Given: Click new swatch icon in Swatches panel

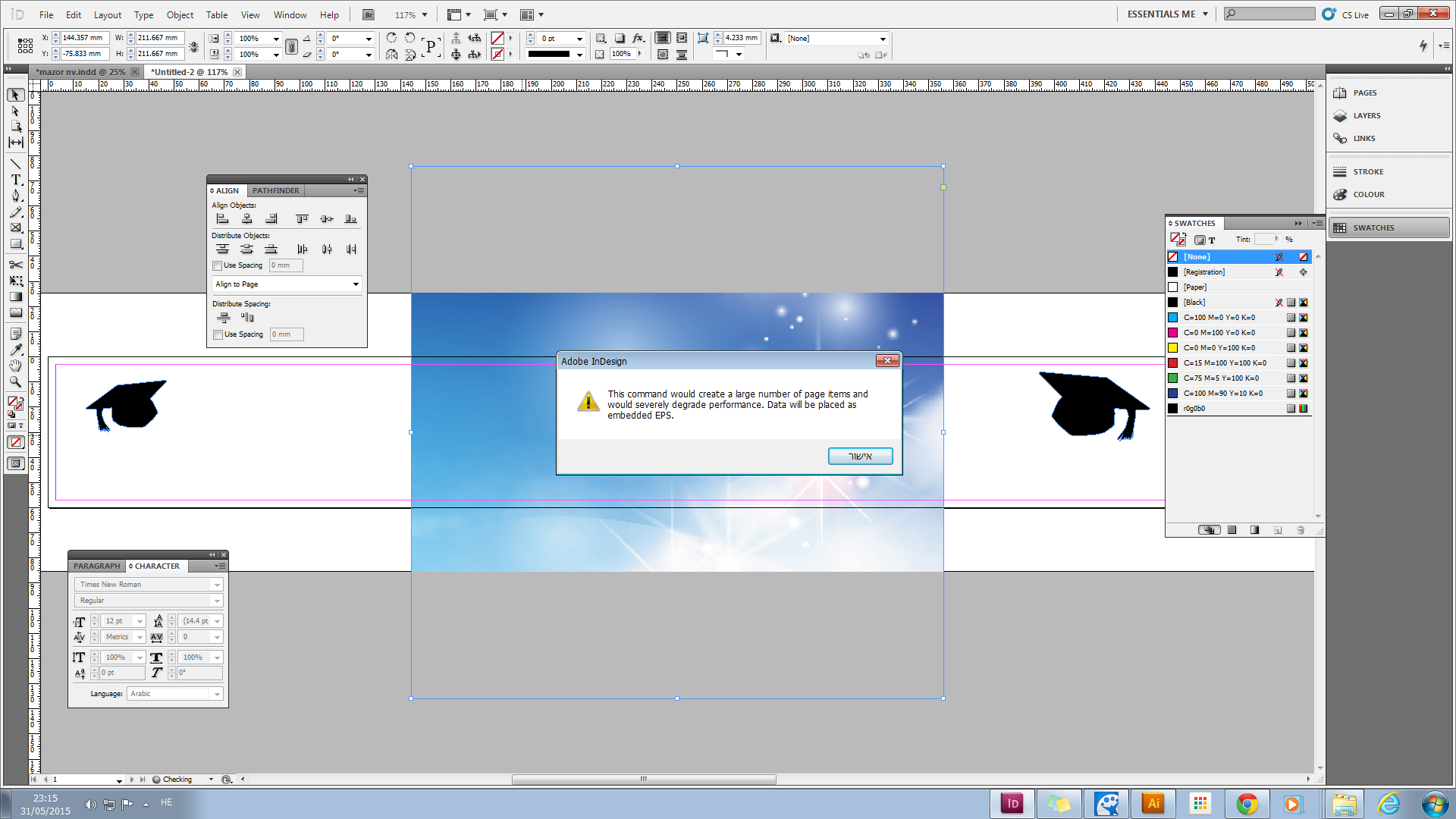Looking at the screenshot, I should point(1278,530).
